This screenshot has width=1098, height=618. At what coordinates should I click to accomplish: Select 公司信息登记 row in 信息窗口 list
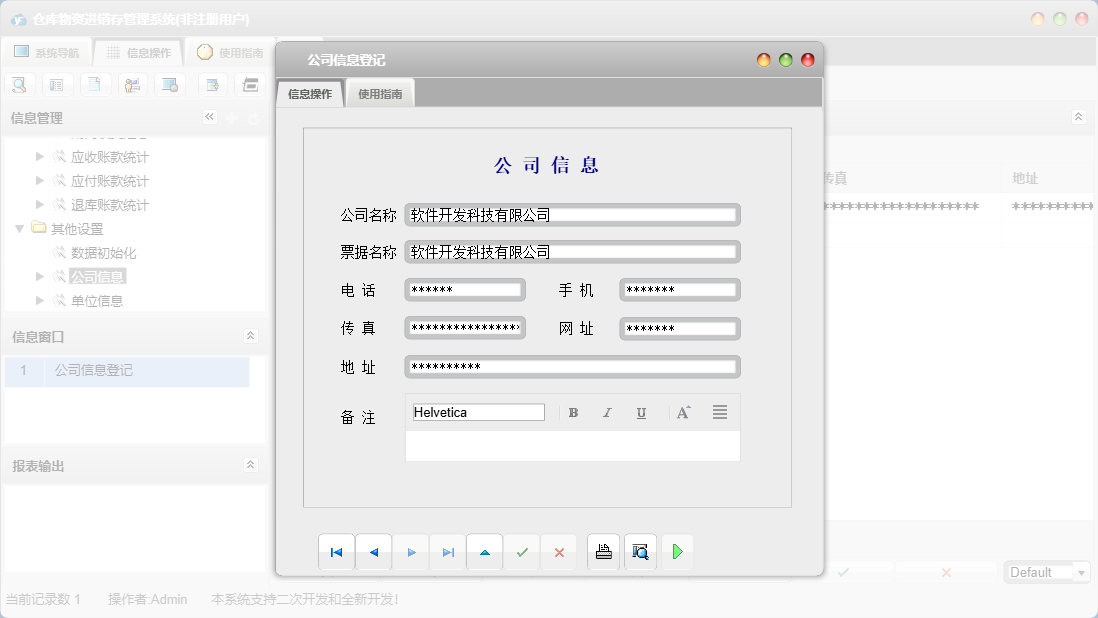click(127, 370)
